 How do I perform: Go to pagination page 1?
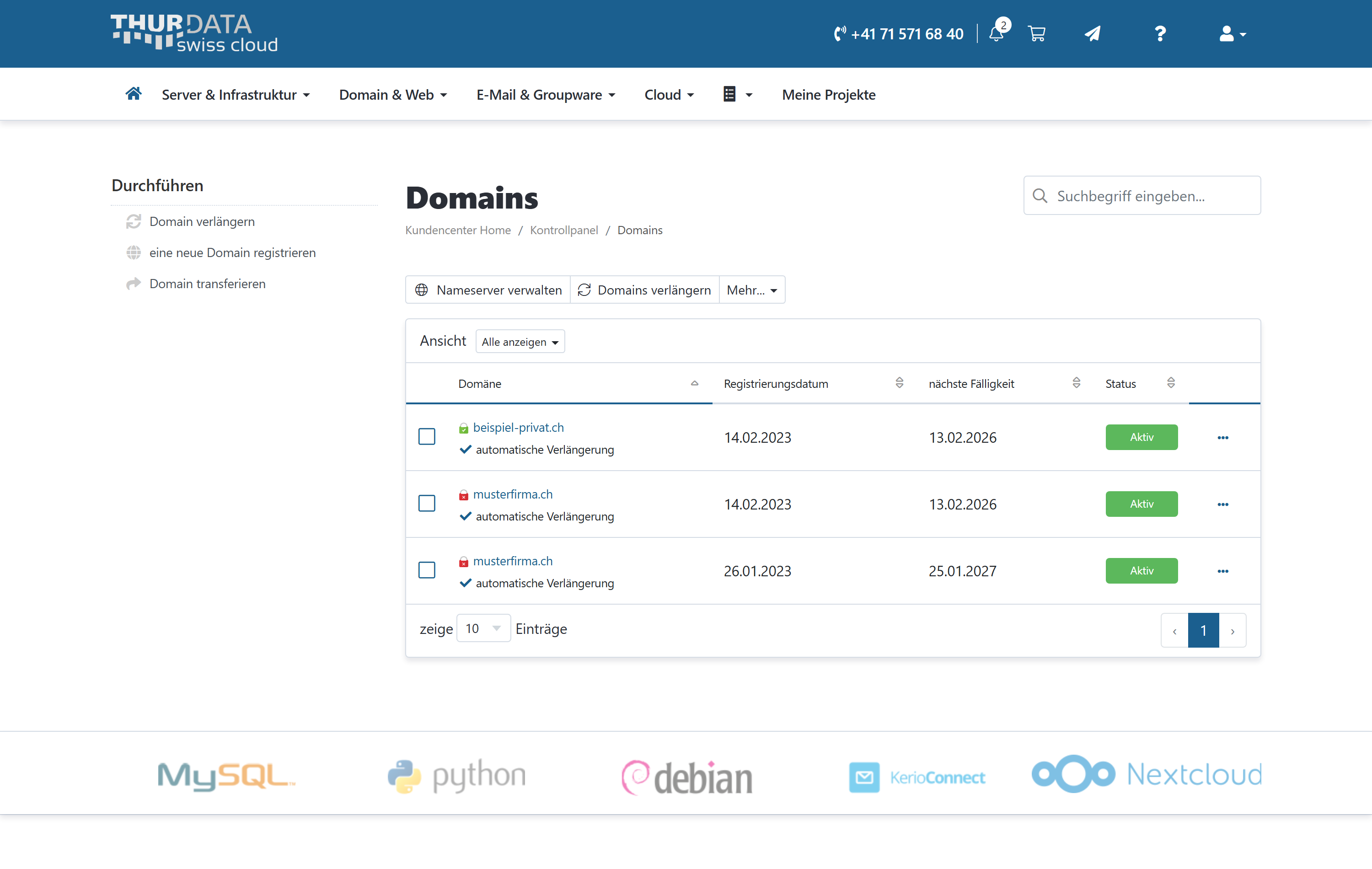point(1203,630)
